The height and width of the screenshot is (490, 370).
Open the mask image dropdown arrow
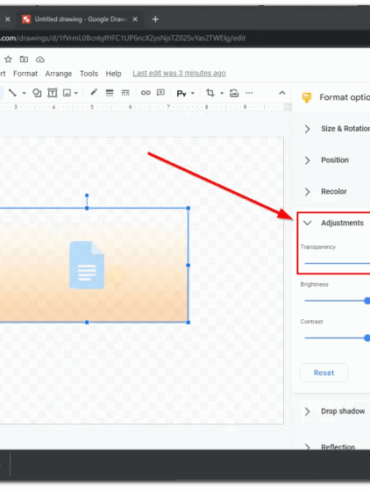pos(222,93)
